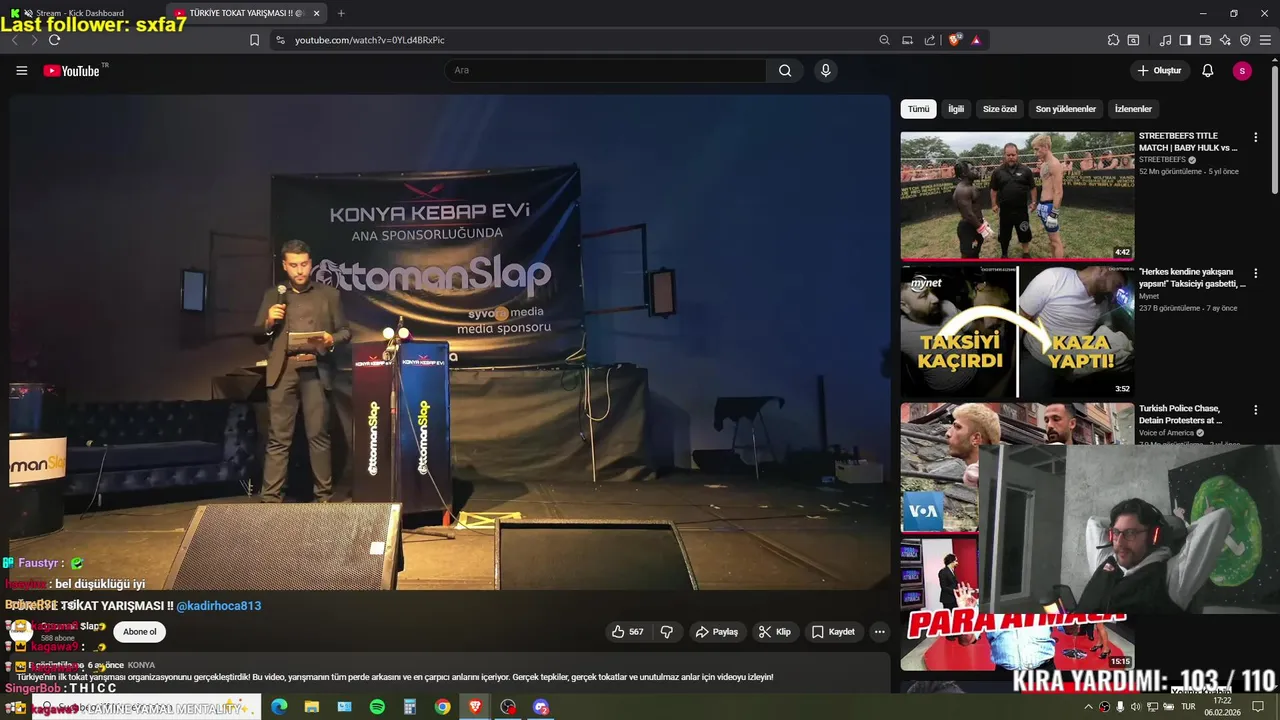Image resolution: width=1280 pixels, height=720 pixels.
Task: Start voice search with microphone icon
Action: point(825,70)
